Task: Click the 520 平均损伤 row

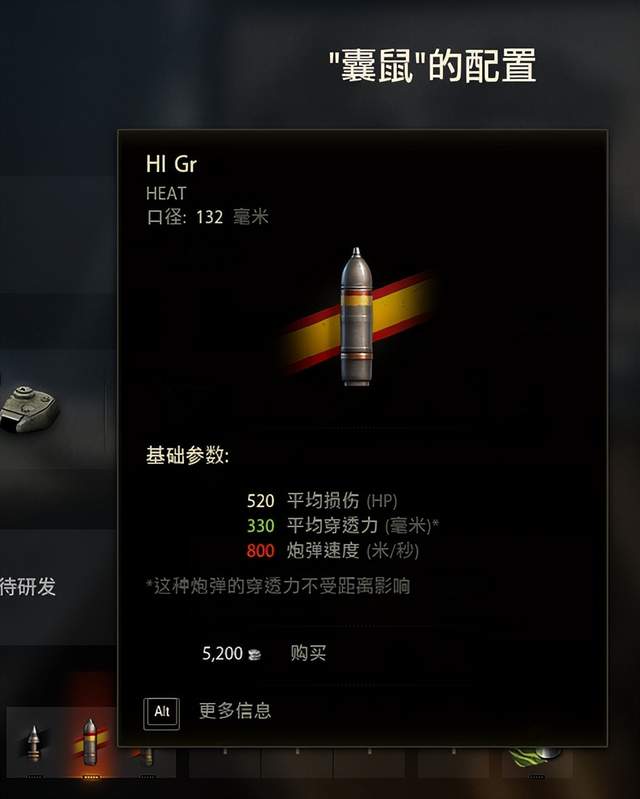Action: (x=322, y=501)
